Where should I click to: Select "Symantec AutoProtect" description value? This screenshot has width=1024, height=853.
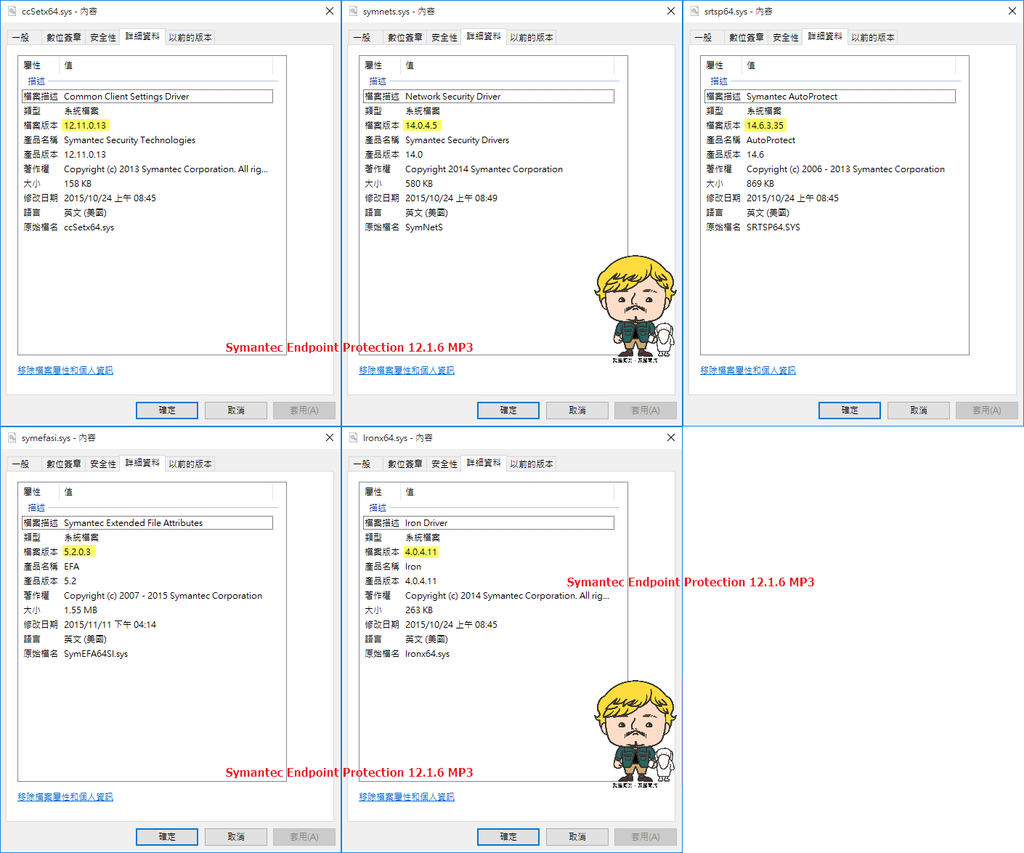click(792, 97)
